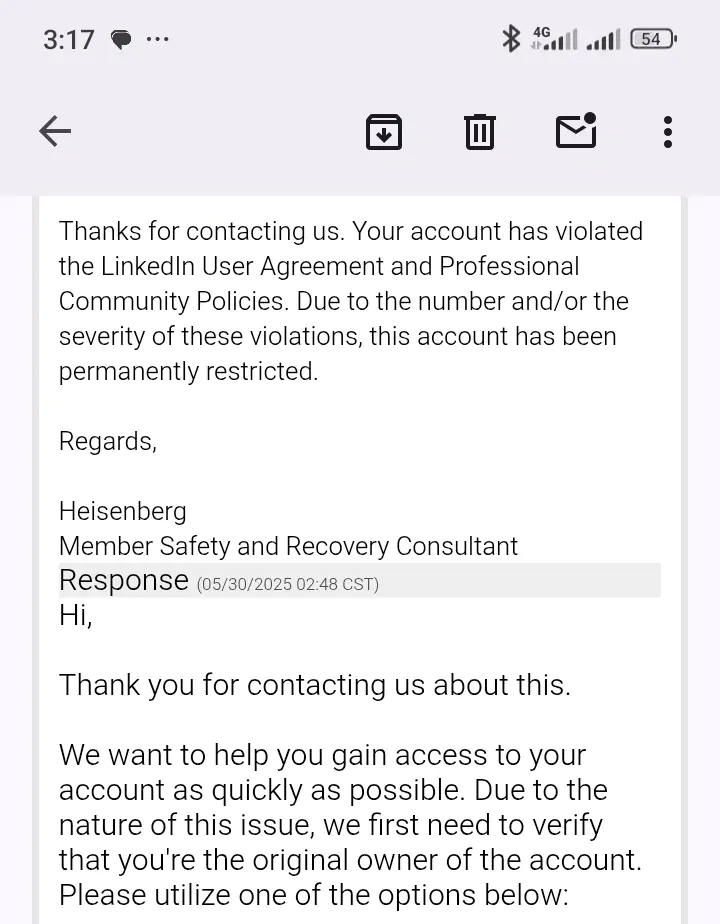Open the three-dot more options menu

[x=667, y=131]
